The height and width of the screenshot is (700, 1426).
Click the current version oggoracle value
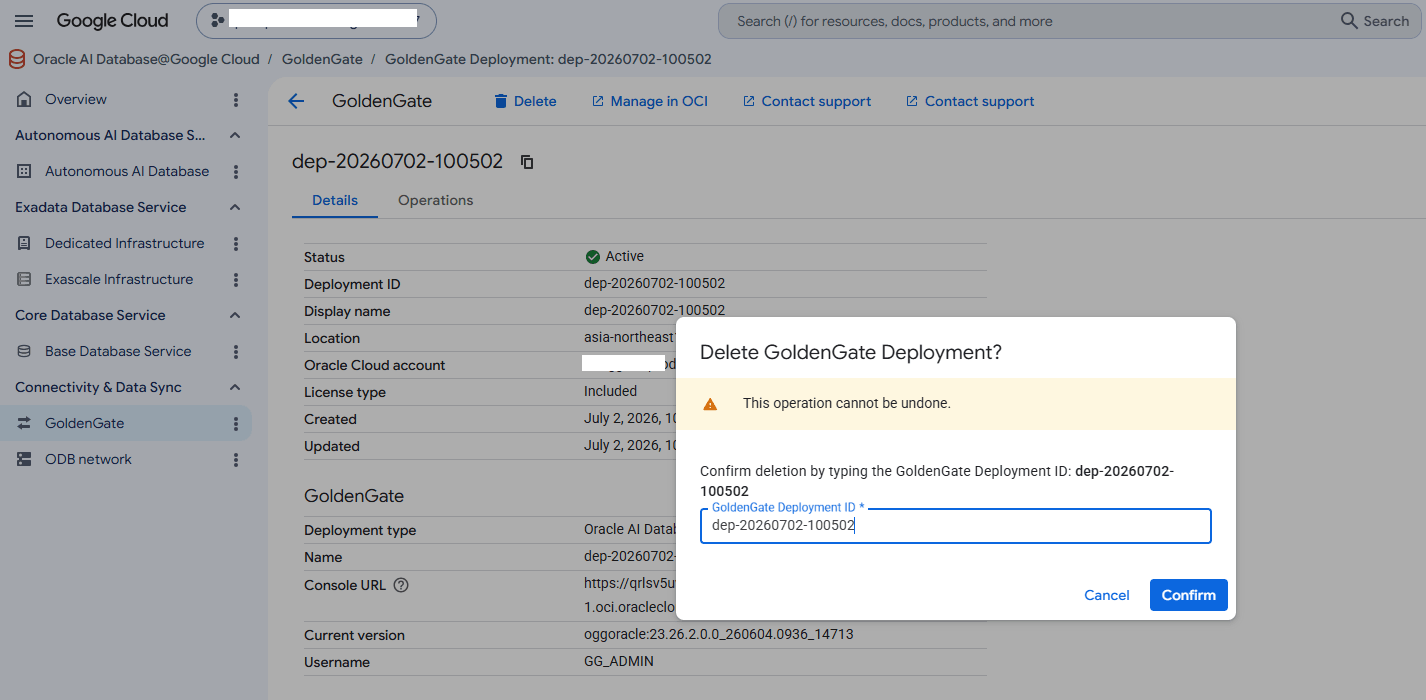[x=719, y=635]
